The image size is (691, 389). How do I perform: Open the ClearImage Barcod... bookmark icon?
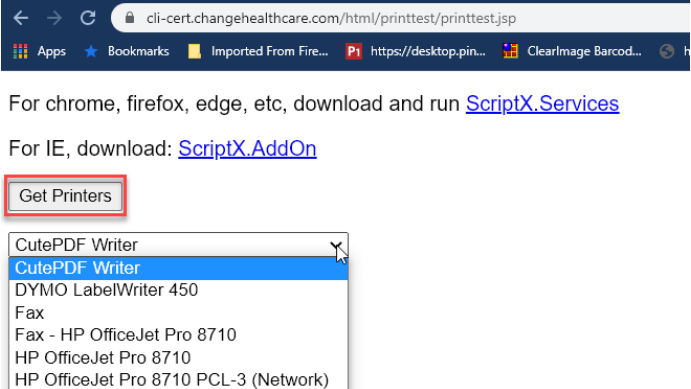tap(510, 52)
